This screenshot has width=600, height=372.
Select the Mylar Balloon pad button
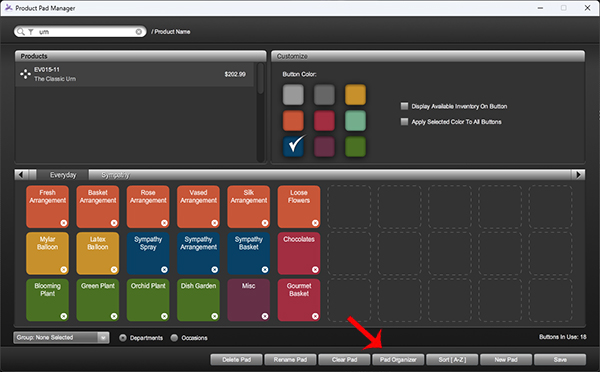tap(47, 253)
